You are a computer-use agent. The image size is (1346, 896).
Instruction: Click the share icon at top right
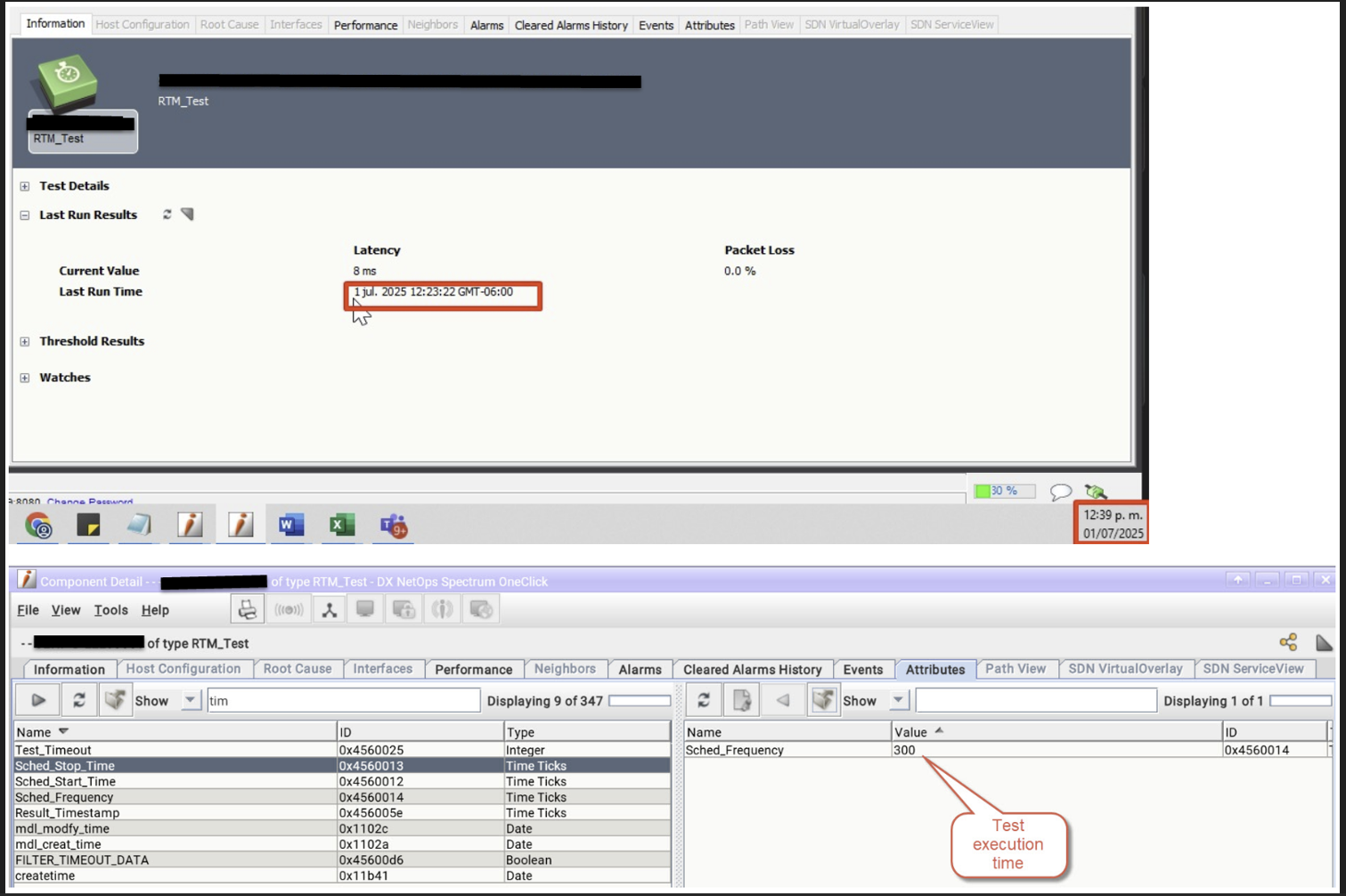[x=1288, y=642]
